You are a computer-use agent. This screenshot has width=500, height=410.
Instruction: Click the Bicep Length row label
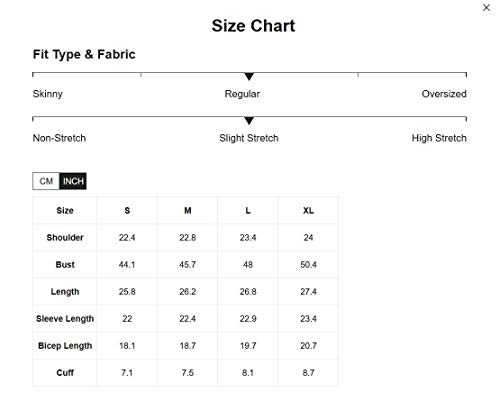pyautogui.click(x=65, y=346)
